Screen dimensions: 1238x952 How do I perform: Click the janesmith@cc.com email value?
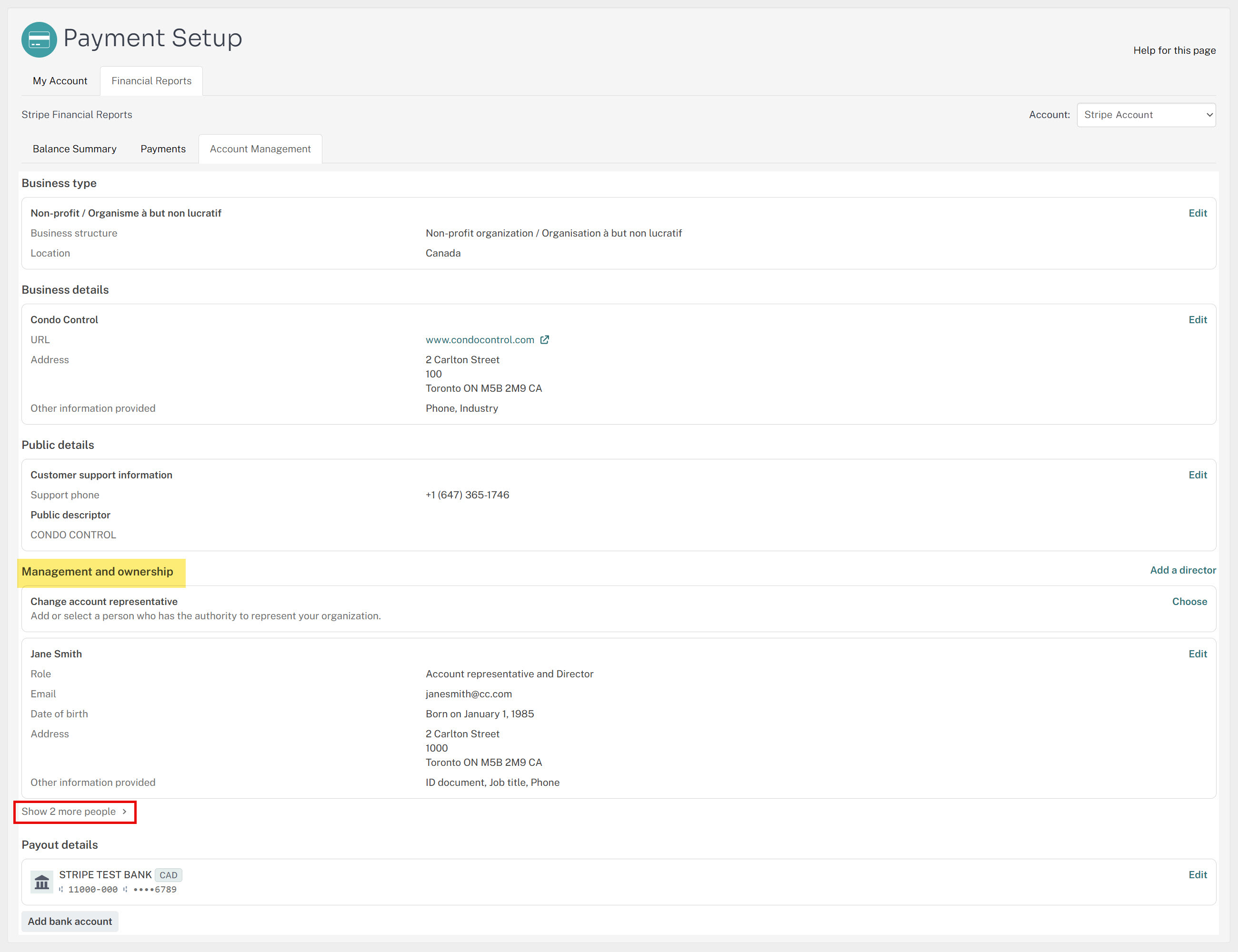coord(469,694)
